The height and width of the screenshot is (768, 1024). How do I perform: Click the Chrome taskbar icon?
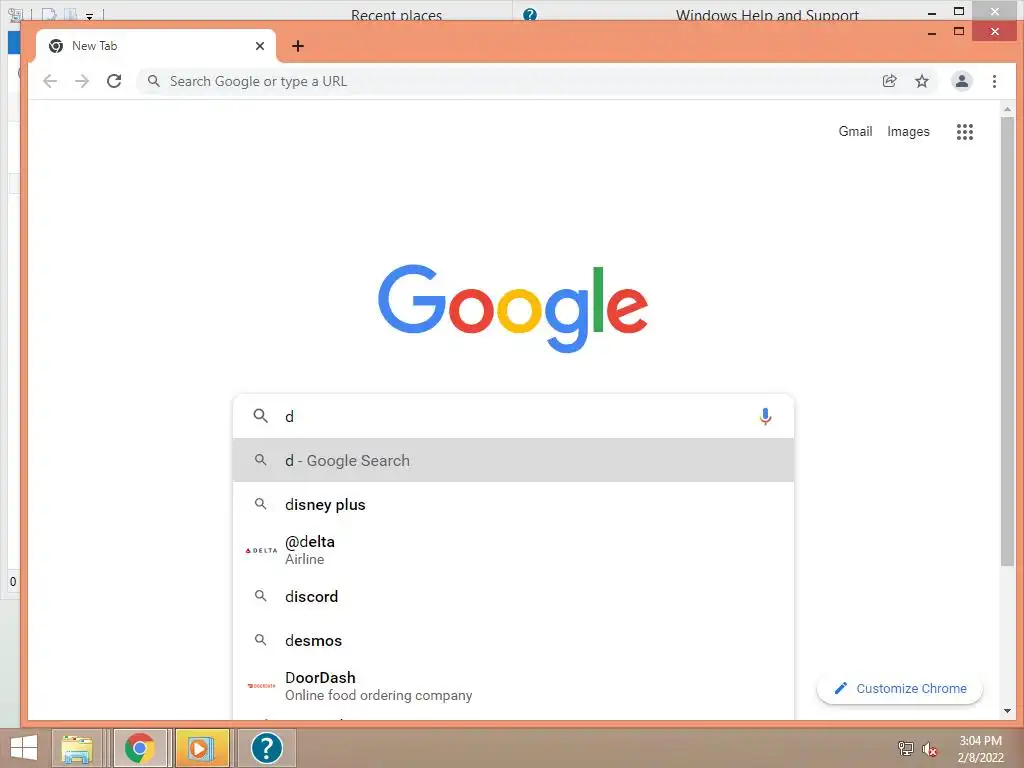point(140,748)
